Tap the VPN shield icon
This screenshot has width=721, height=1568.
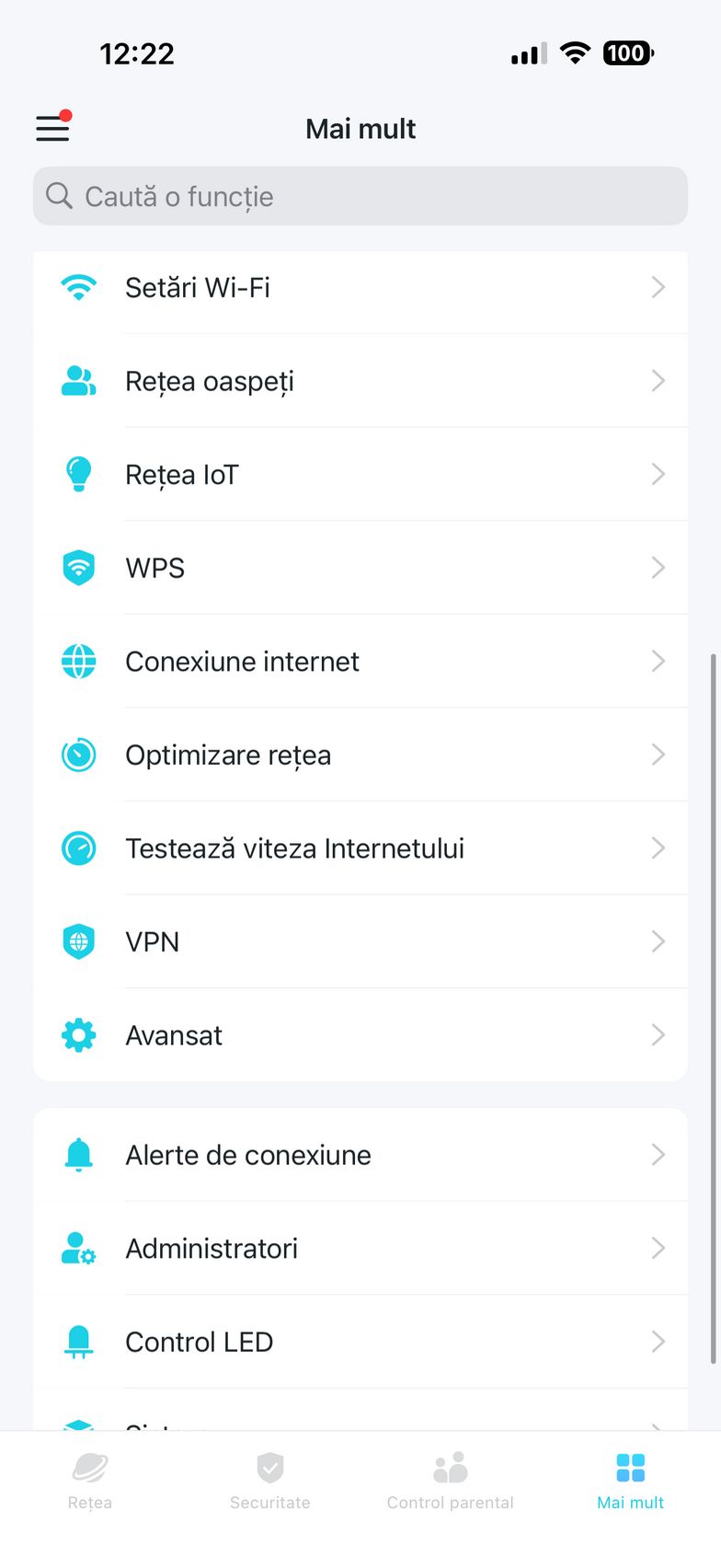click(79, 941)
